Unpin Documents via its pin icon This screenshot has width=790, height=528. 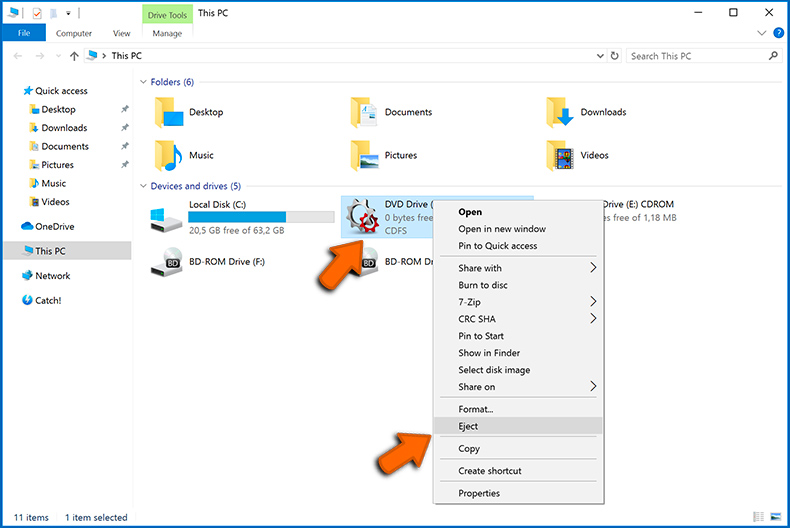[125, 146]
